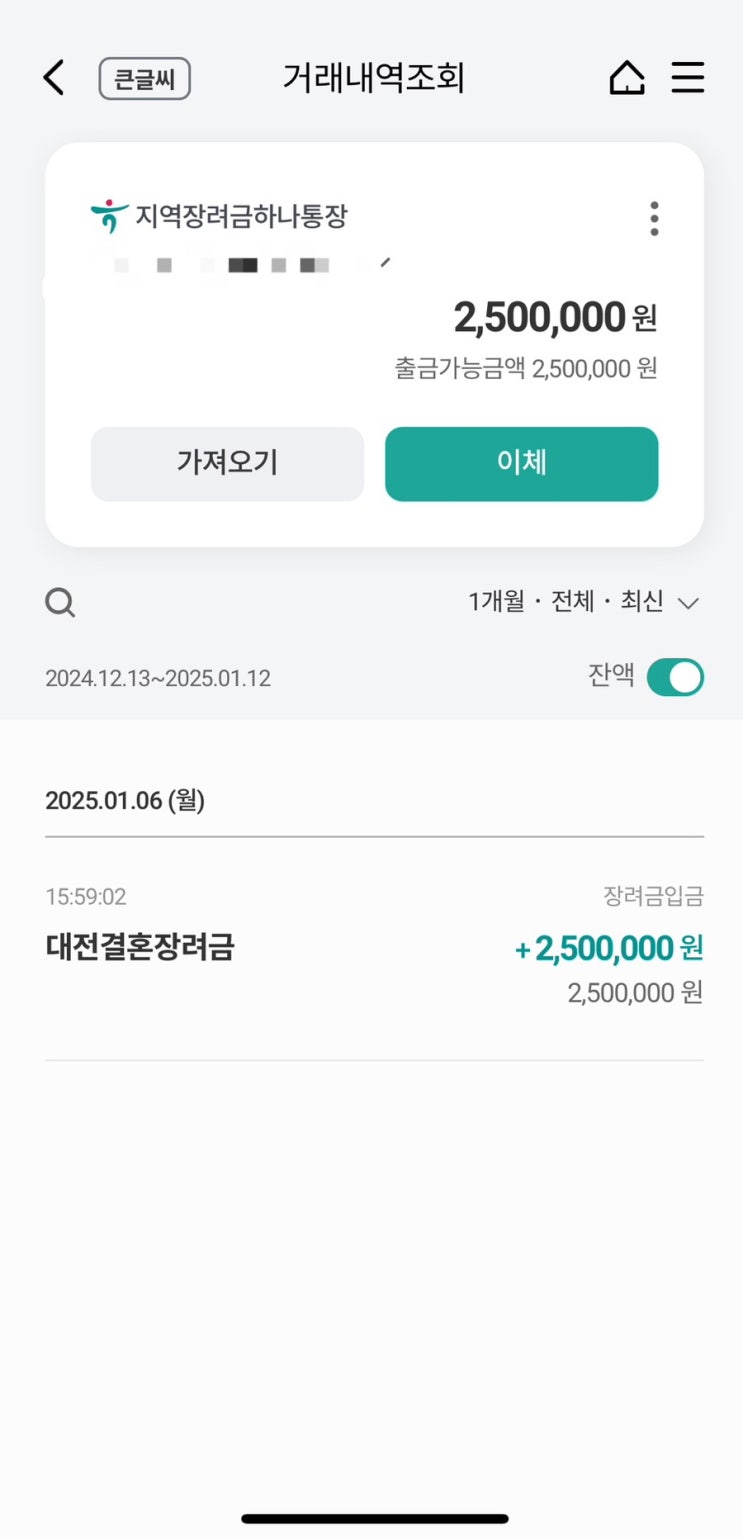Open account options three-dot menu
The height and width of the screenshot is (1539, 743).
[654, 218]
